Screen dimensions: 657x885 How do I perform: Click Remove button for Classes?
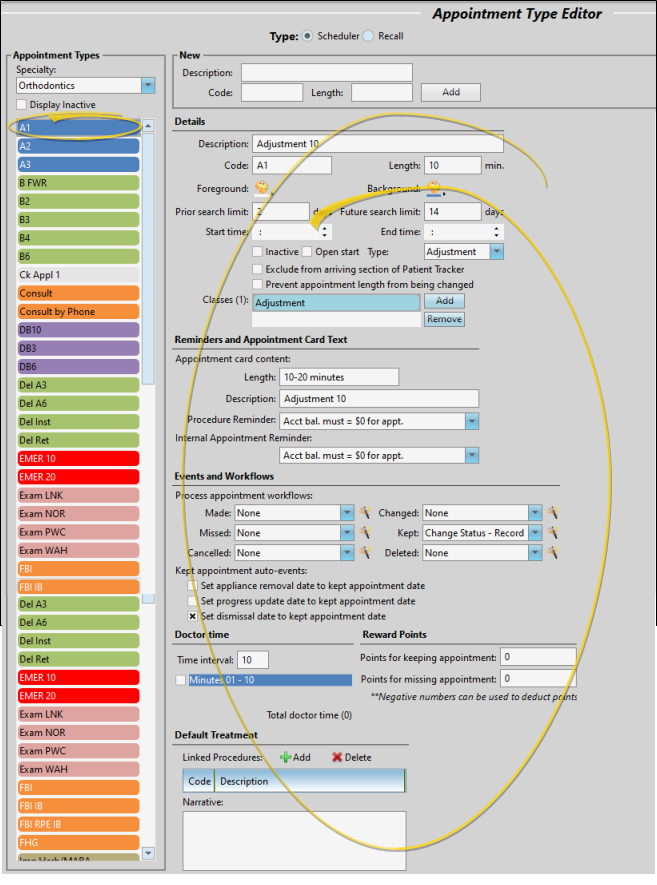(444, 319)
